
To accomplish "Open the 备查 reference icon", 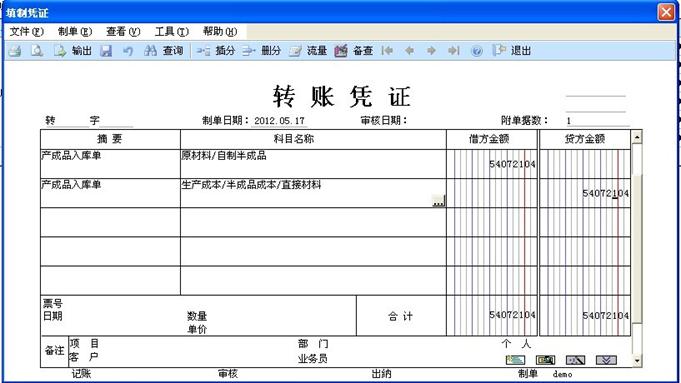I will click(x=354, y=51).
